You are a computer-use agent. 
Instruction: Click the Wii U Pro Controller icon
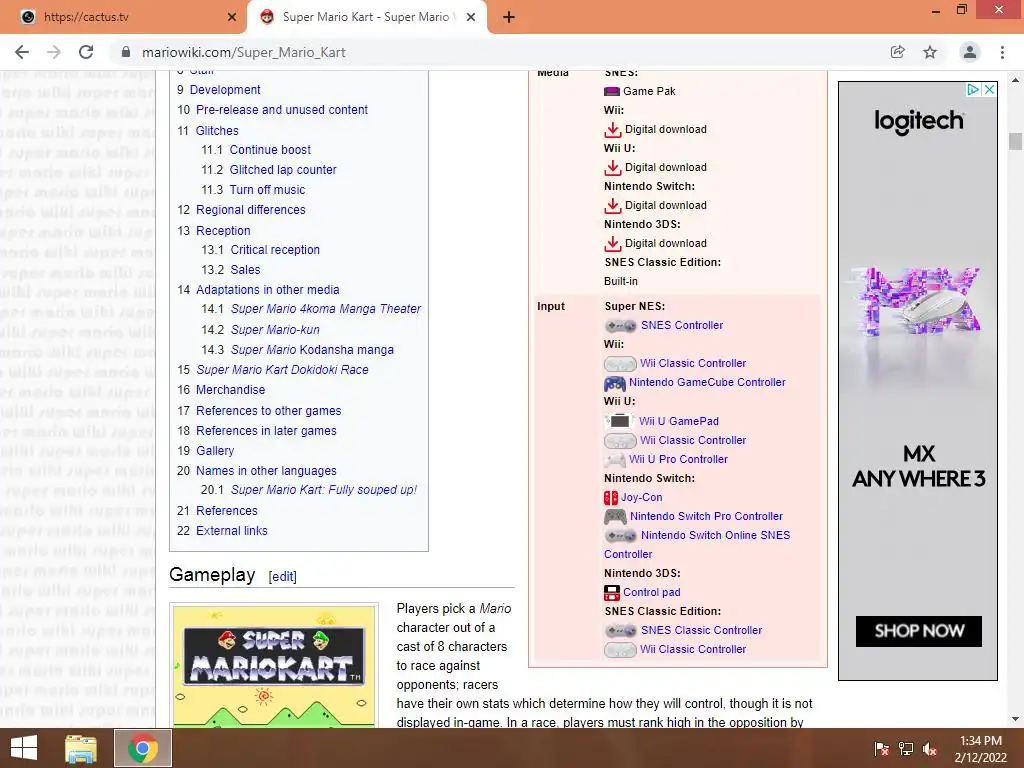coord(615,459)
